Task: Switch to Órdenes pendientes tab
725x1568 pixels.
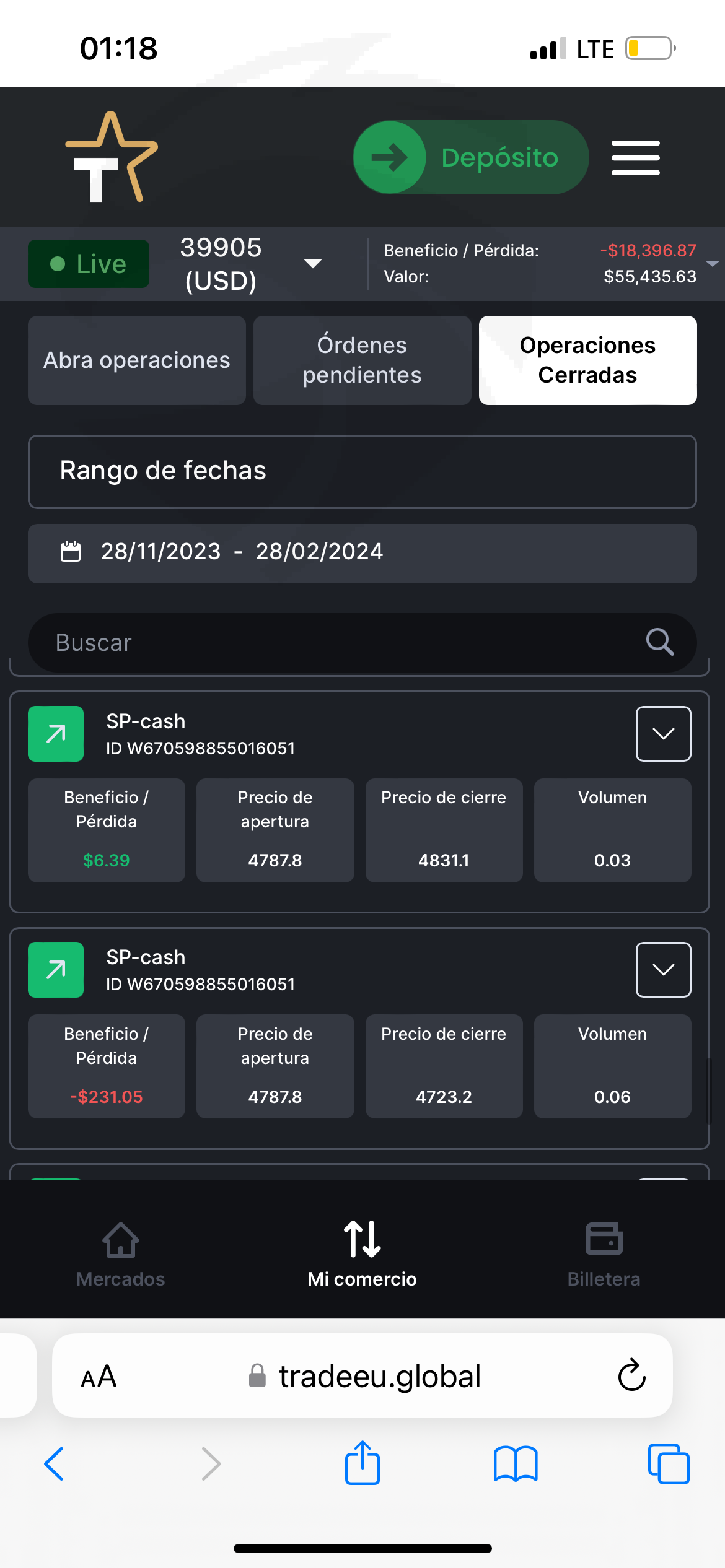Action: 362,360
